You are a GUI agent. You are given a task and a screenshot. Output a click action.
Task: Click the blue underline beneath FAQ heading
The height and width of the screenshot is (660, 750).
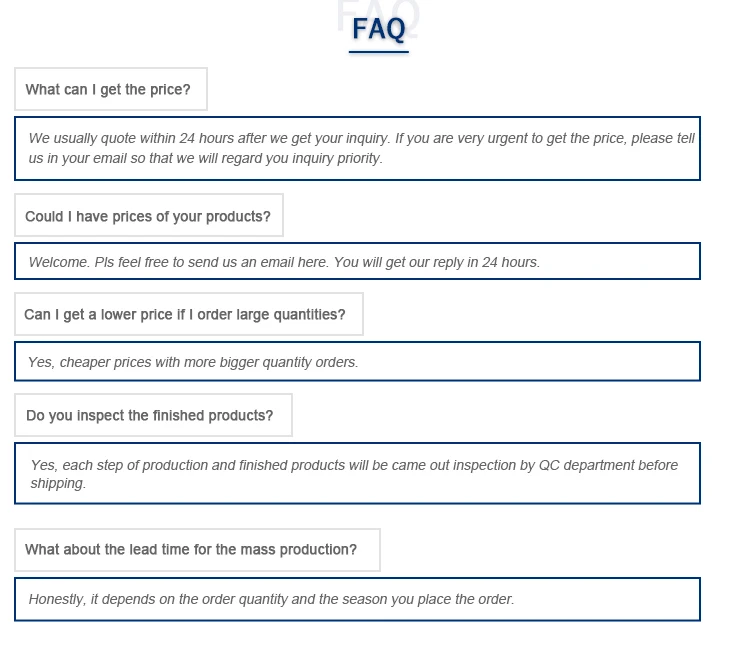tap(378, 51)
